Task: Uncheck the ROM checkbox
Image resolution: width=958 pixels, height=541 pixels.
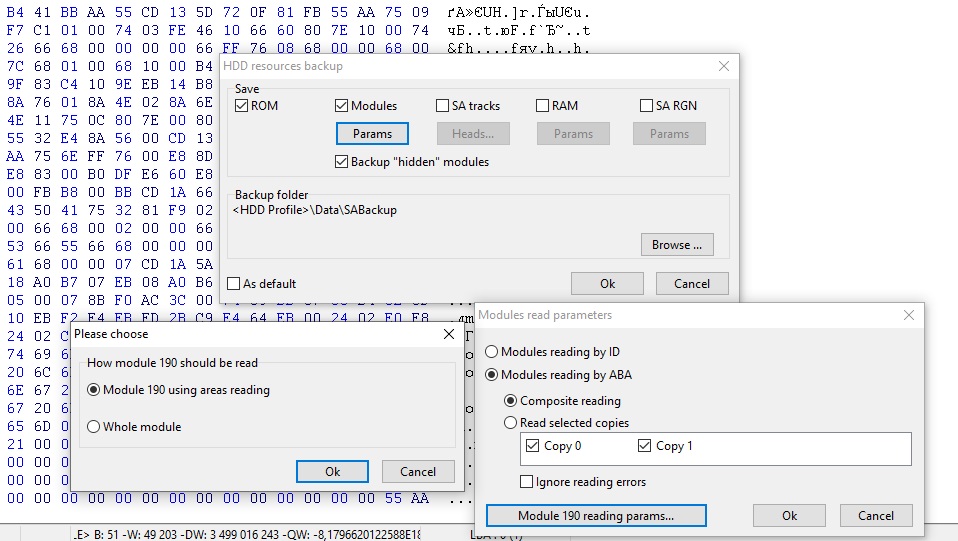Action: 242,106
